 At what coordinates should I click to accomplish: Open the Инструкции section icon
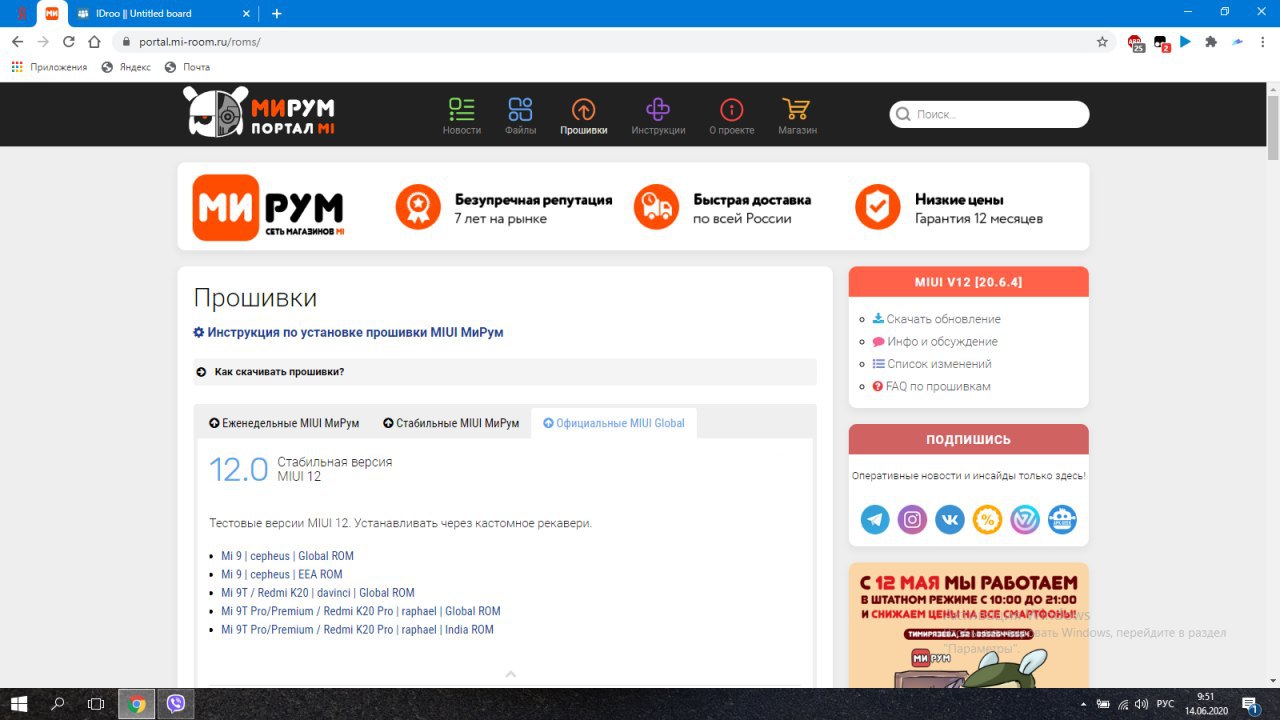pyautogui.click(x=658, y=110)
